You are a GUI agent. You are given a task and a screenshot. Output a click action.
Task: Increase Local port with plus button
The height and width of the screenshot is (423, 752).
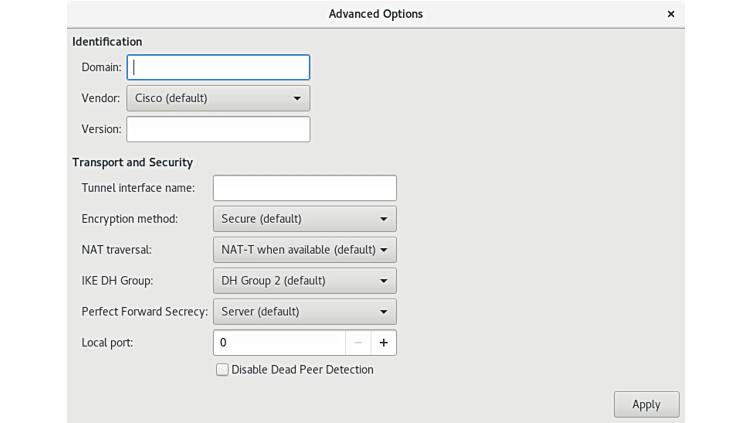[384, 343]
